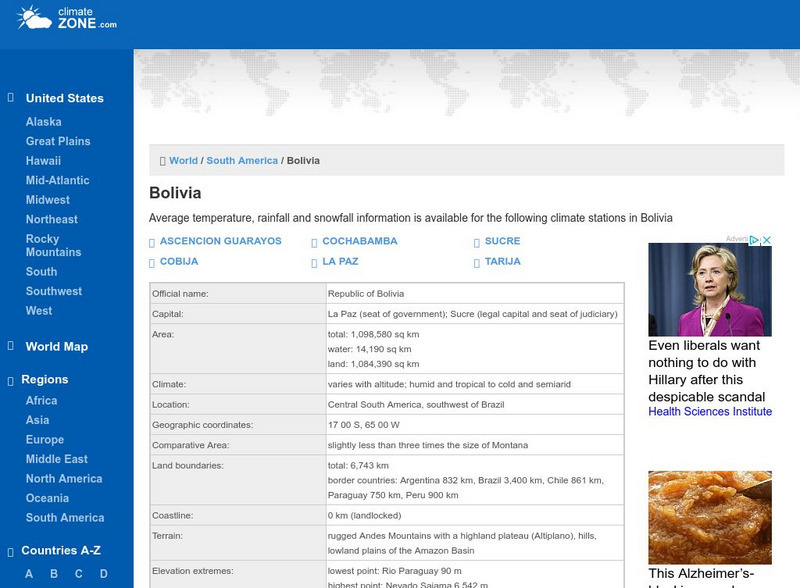
Task: Open the Mid-Atlantic region
Action: coord(58,180)
